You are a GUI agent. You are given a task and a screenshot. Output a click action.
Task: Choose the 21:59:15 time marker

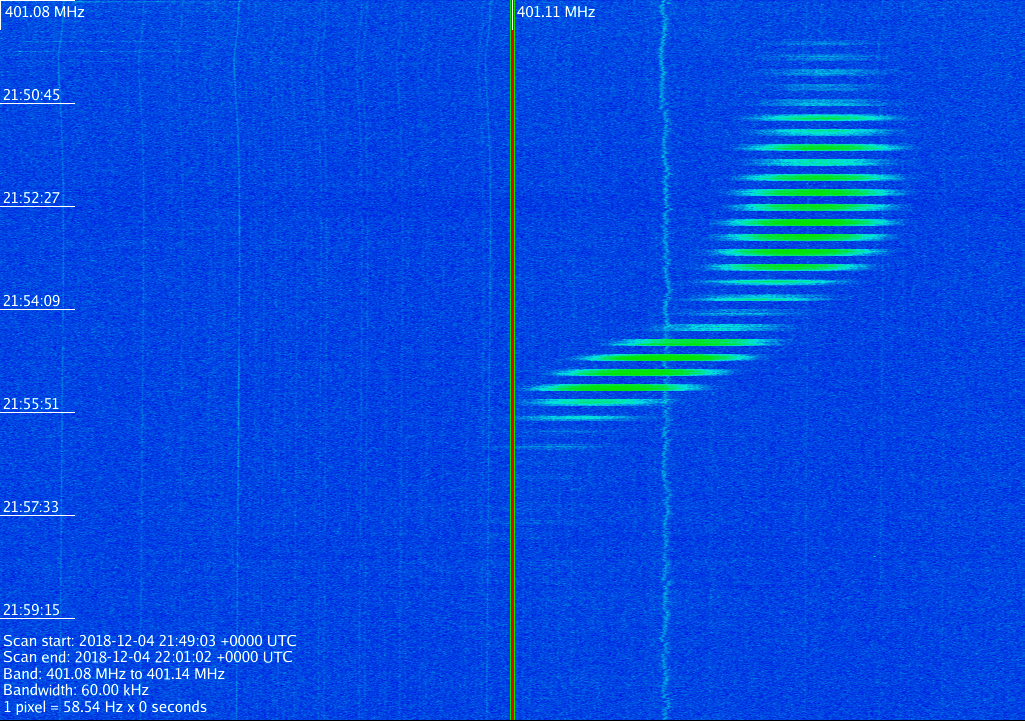(x=32, y=610)
